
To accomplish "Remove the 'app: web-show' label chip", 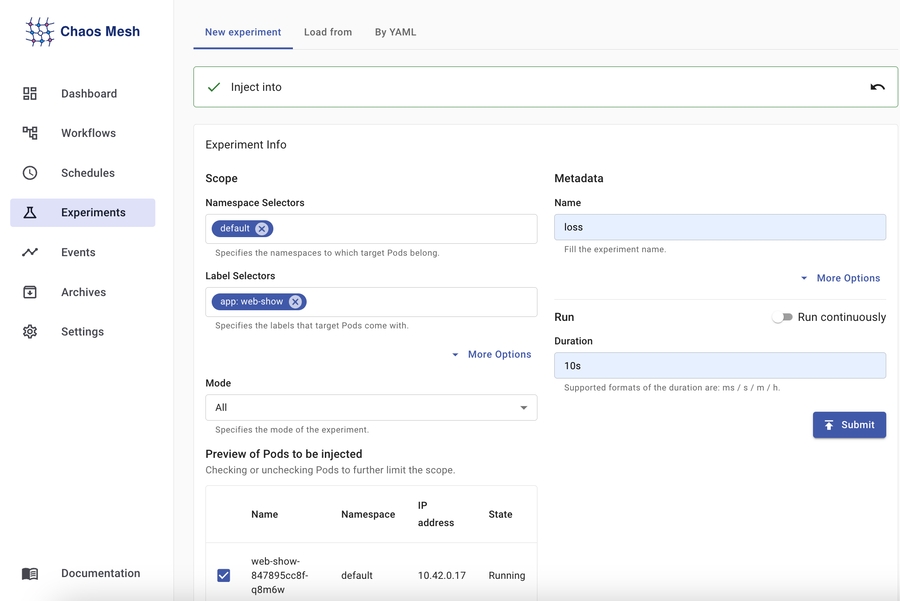I will (x=295, y=302).
